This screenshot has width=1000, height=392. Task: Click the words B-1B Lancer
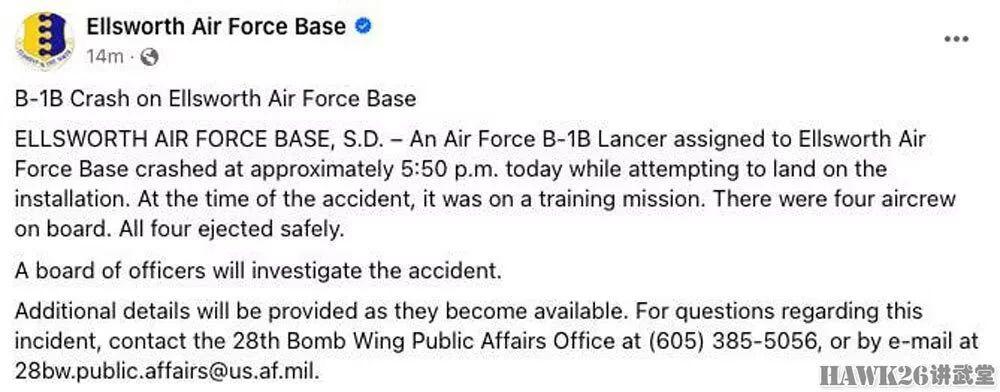[x=645, y=140]
